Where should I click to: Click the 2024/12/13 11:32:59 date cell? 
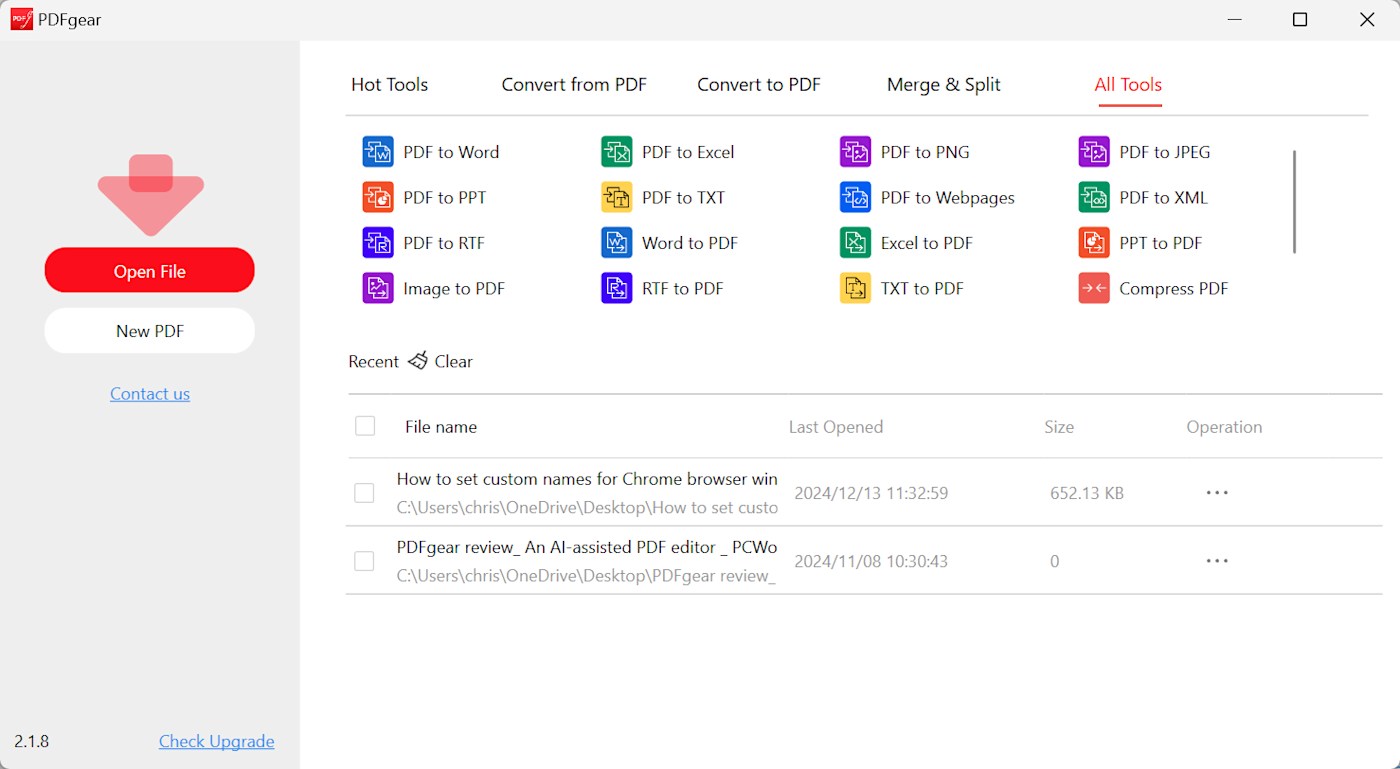point(871,493)
